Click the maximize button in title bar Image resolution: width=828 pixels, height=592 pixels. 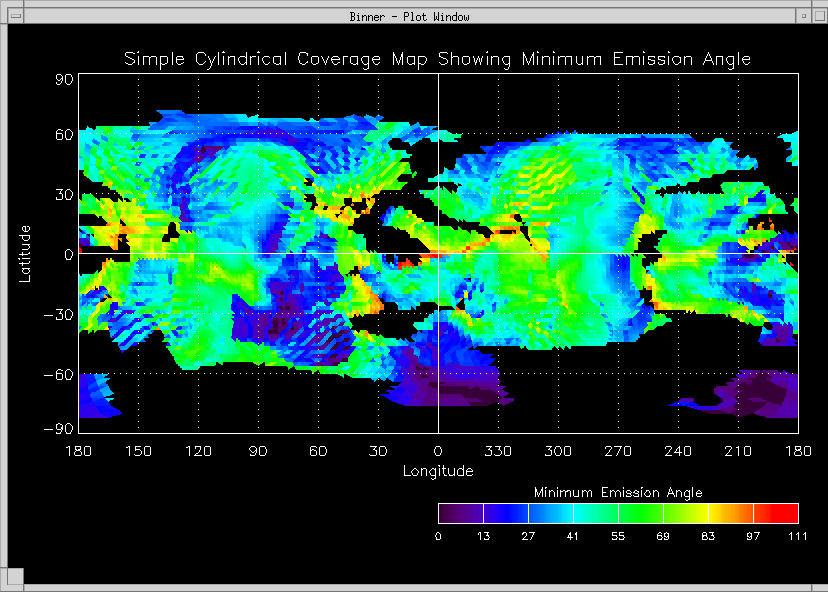click(816, 16)
